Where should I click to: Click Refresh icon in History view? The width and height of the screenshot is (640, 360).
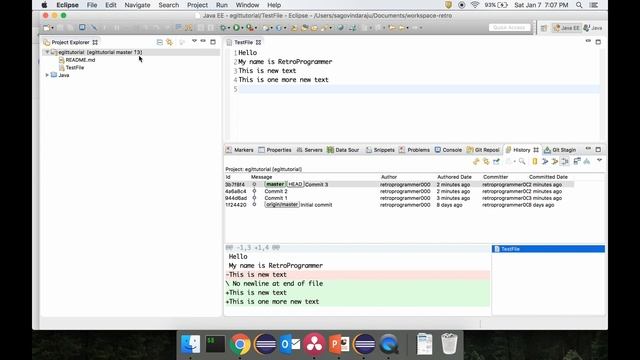tap(476, 162)
